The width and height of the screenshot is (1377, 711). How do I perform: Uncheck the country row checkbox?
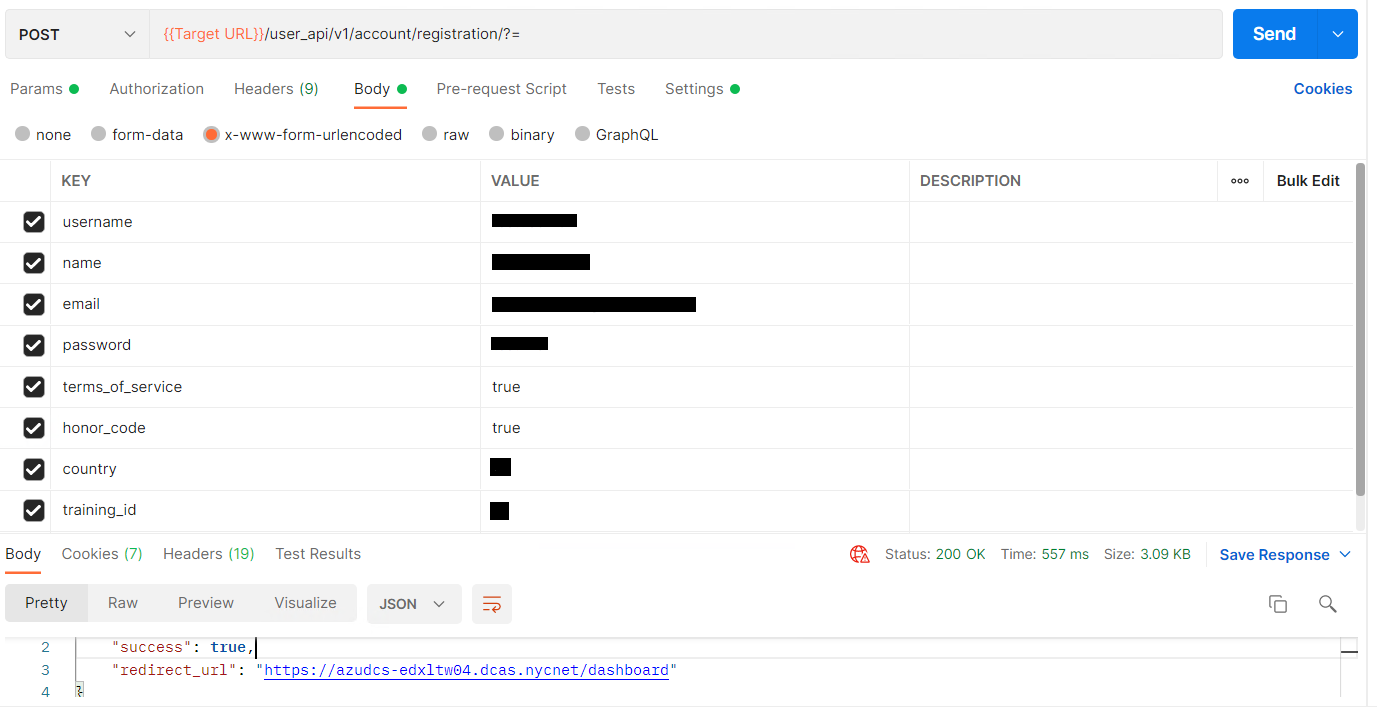(x=34, y=469)
